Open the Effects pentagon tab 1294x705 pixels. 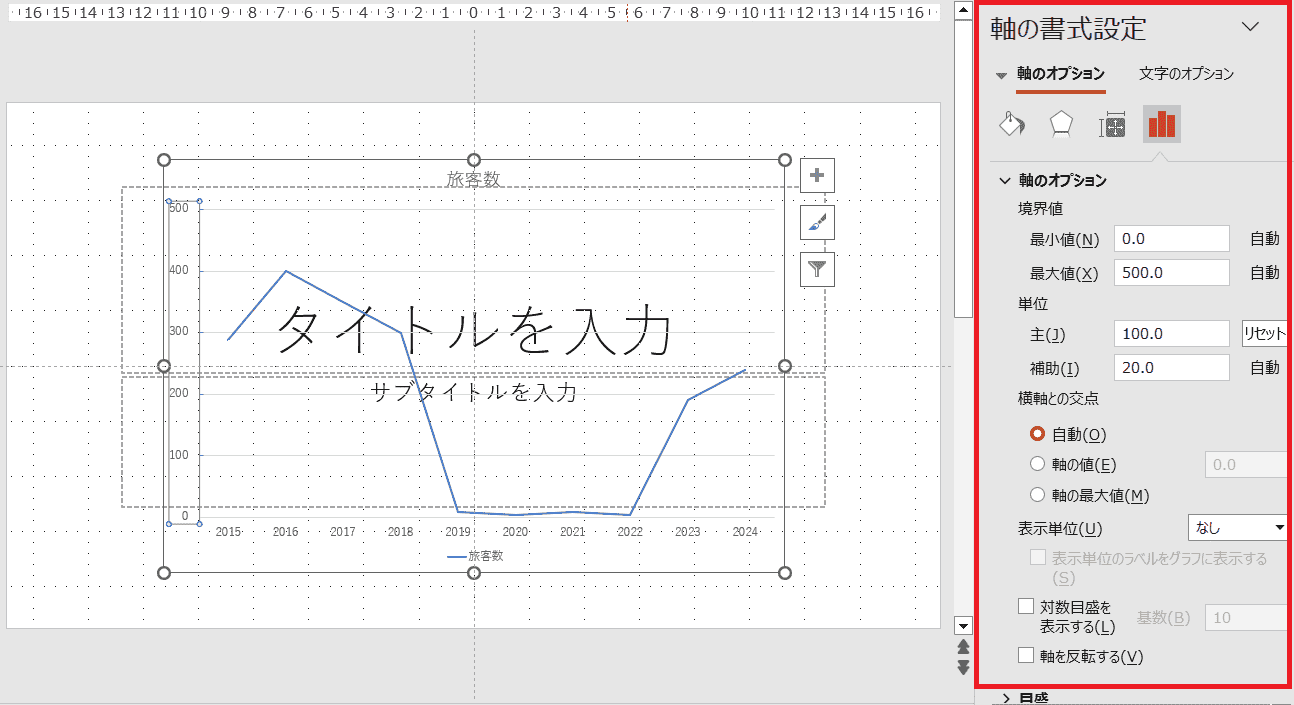point(1060,124)
